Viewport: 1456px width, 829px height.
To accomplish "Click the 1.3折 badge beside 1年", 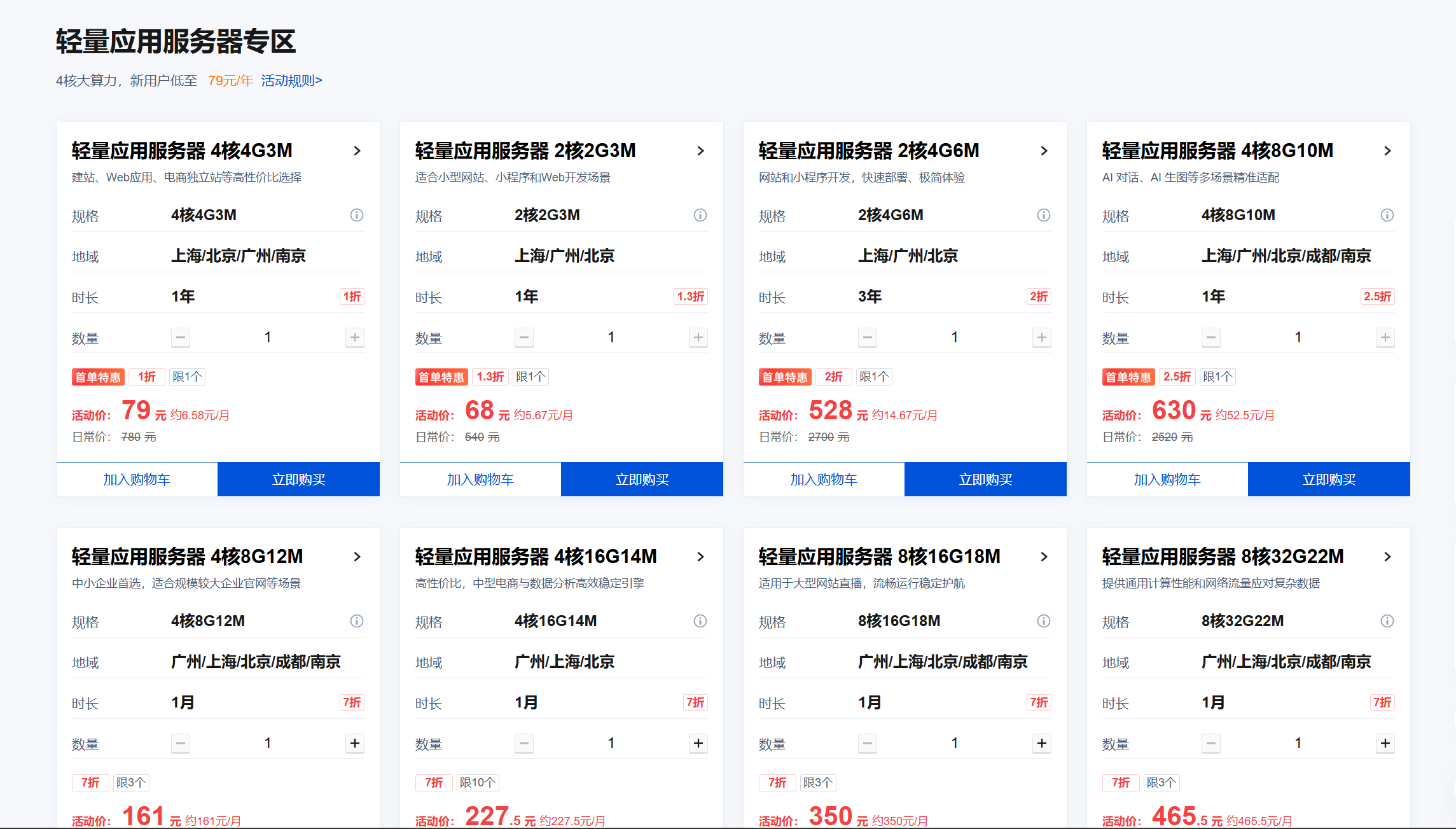I will tap(691, 296).
